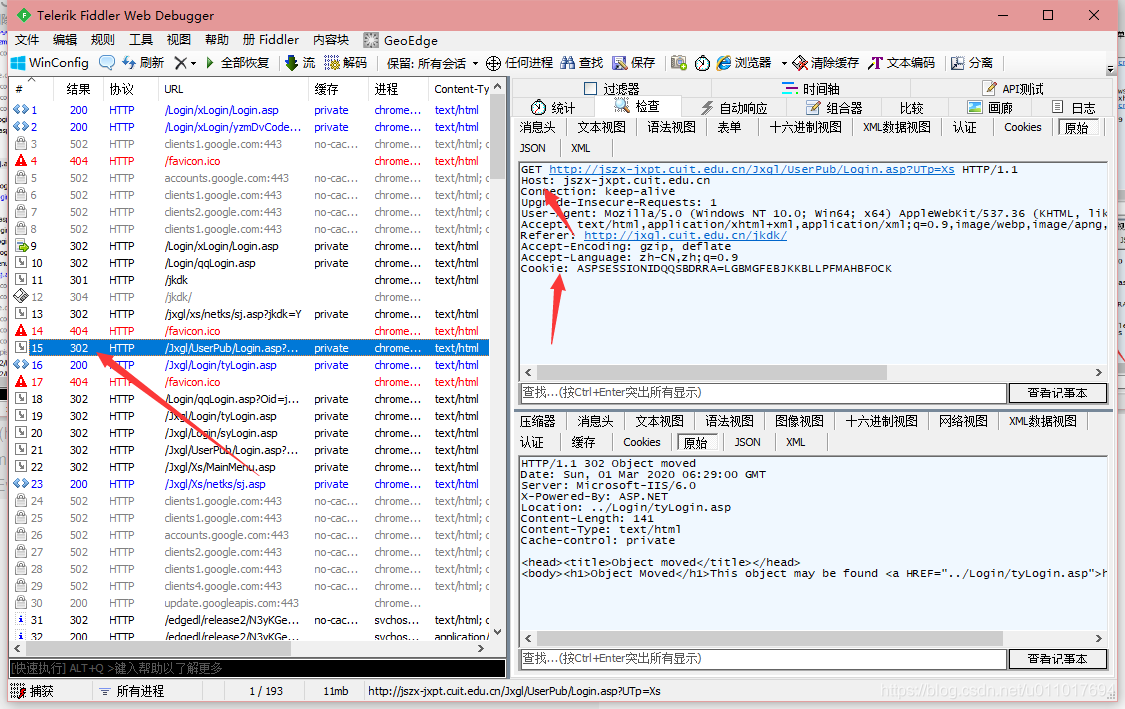Toggle the 过滤器 checkbox tab
Viewport: 1125px width, 709px height.
pos(611,88)
